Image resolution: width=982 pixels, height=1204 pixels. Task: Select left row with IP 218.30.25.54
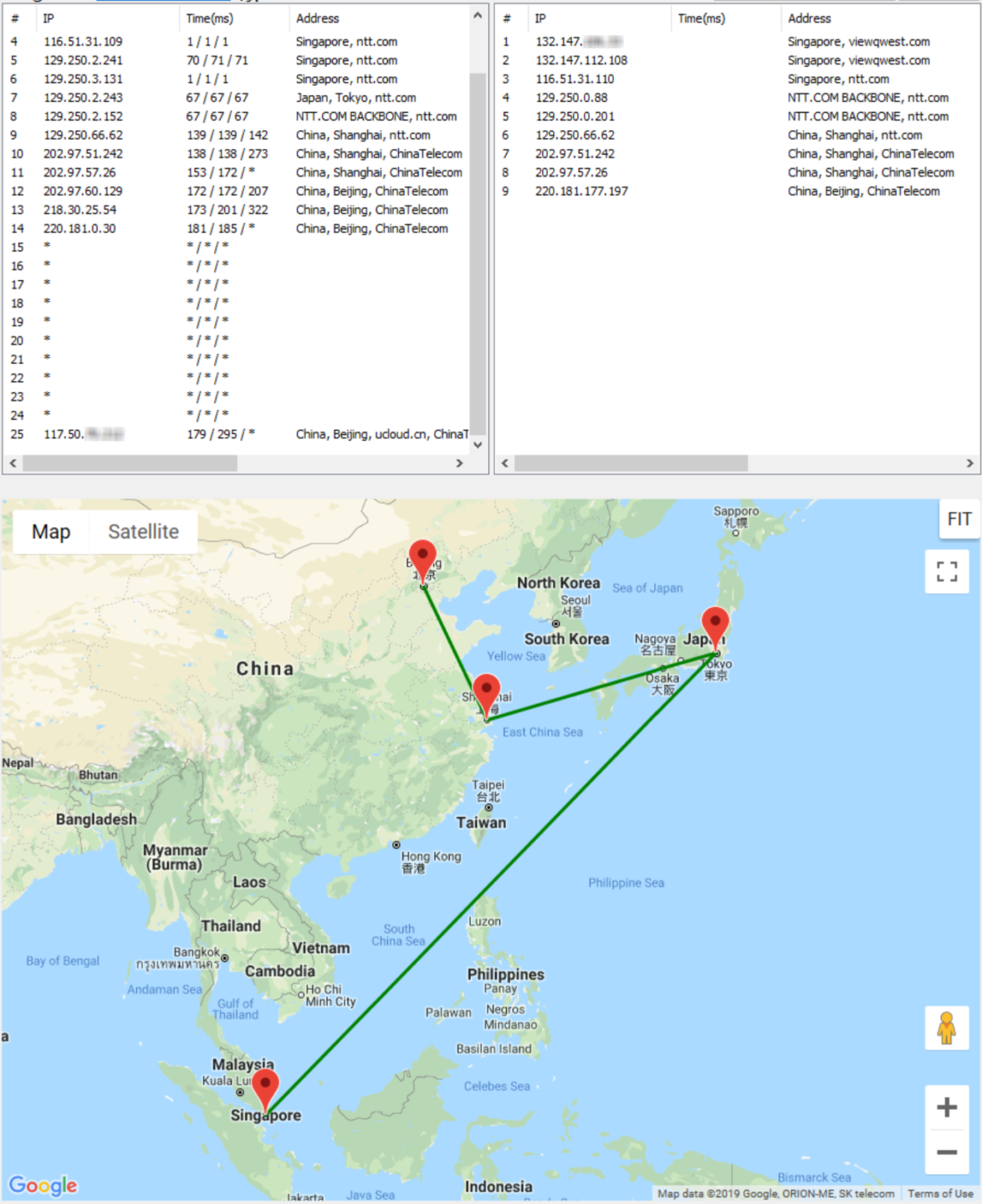pyautogui.click(x=237, y=210)
